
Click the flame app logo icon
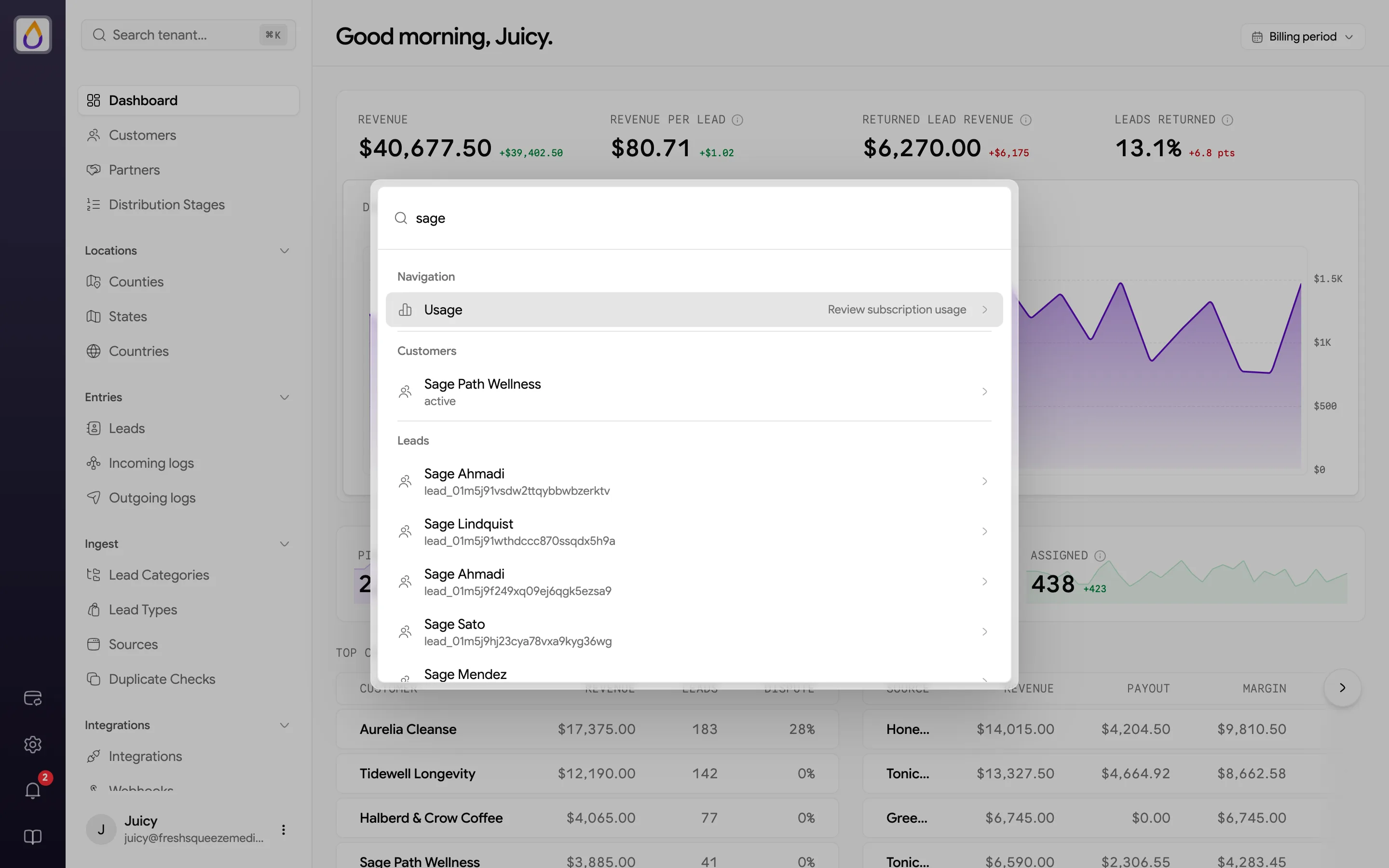(33, 34)
